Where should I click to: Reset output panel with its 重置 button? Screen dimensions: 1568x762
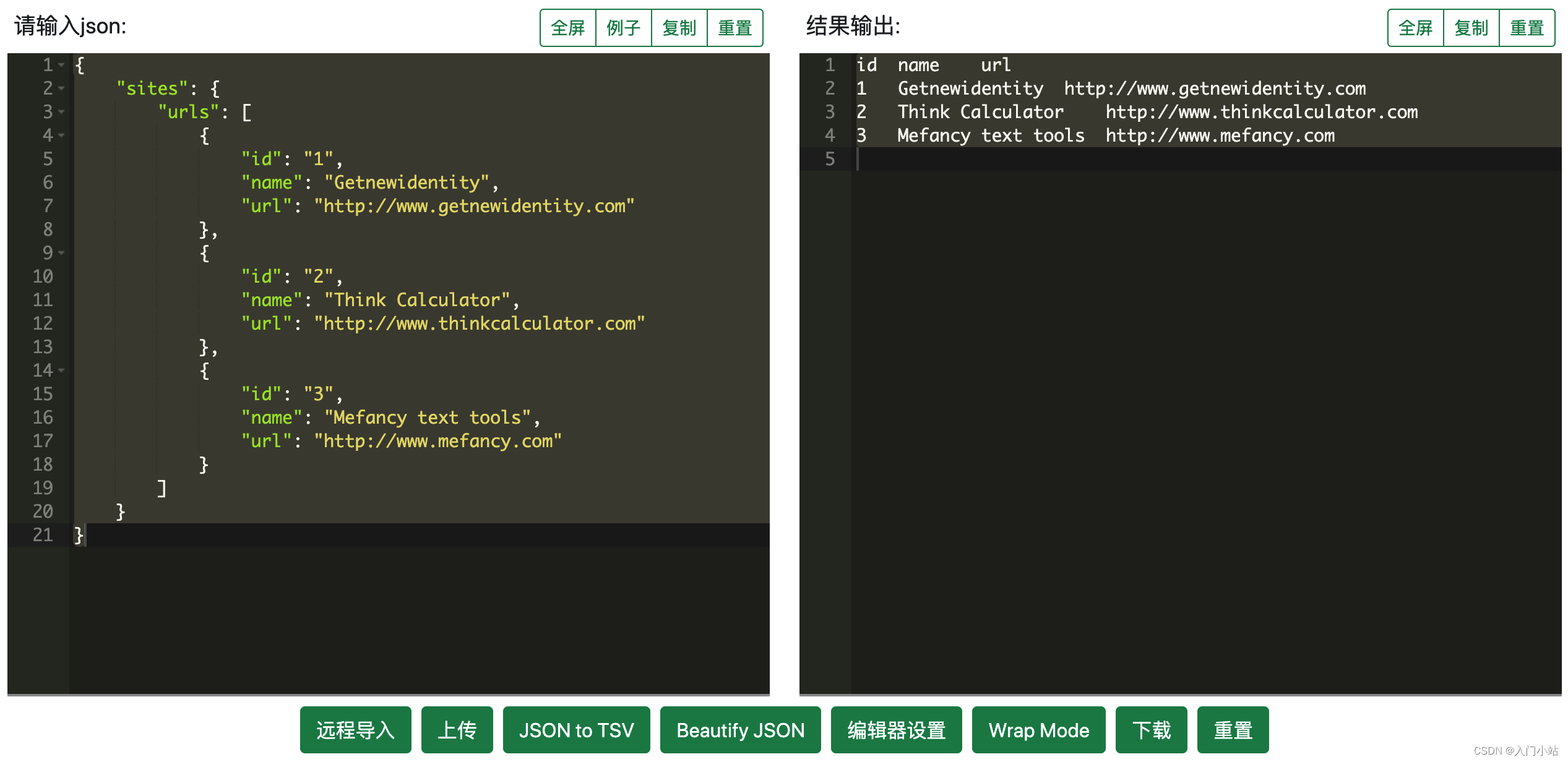point(1527,28)
